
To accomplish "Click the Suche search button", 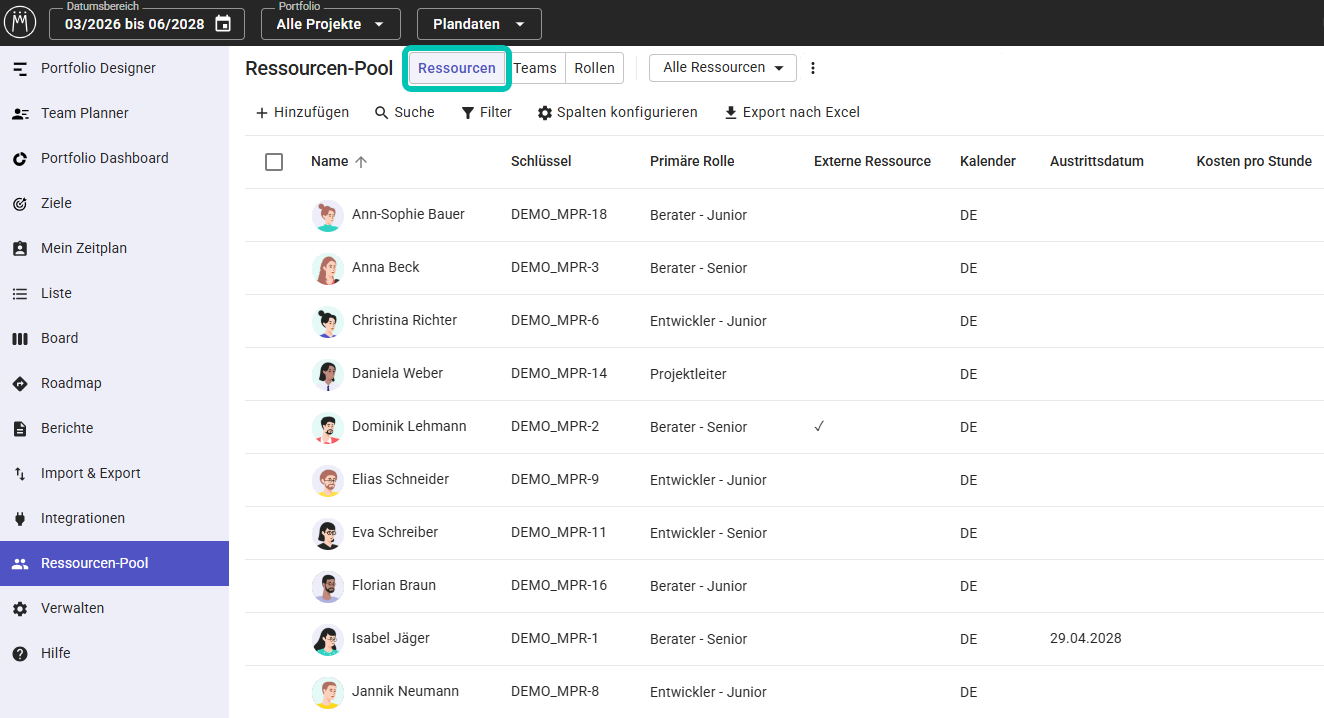I will pos(404,113).
